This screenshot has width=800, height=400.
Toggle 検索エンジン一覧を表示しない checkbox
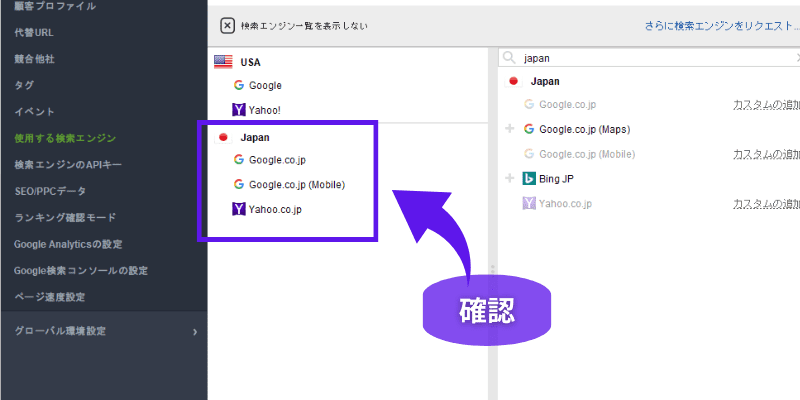pos(228,26)
